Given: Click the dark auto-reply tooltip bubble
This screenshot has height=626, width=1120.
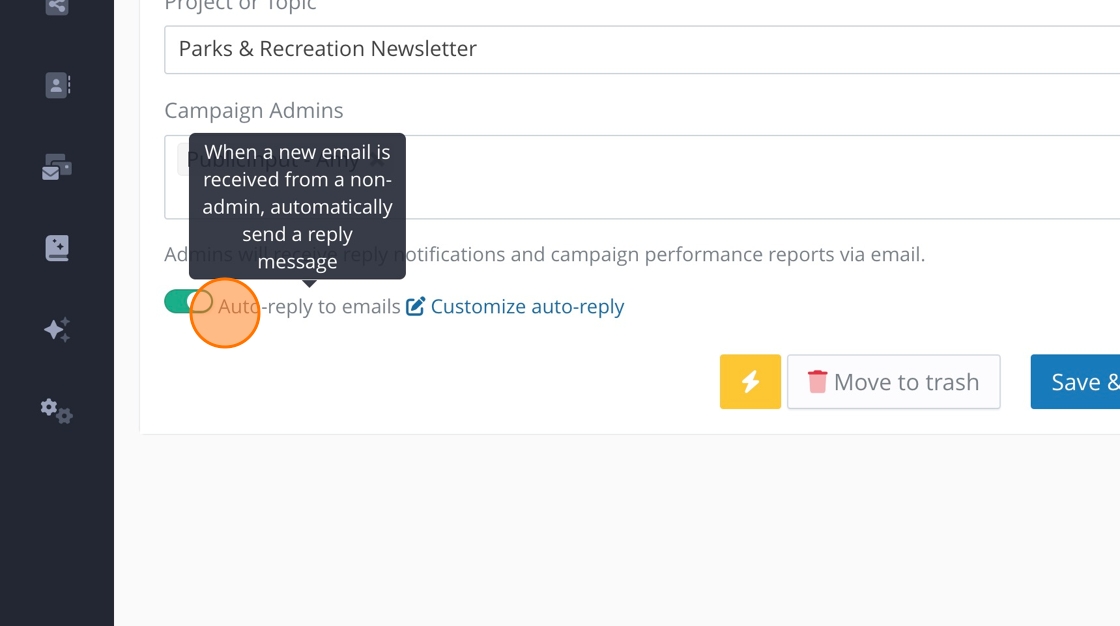Looking at the screenshot, I should [x=297, y=206].
